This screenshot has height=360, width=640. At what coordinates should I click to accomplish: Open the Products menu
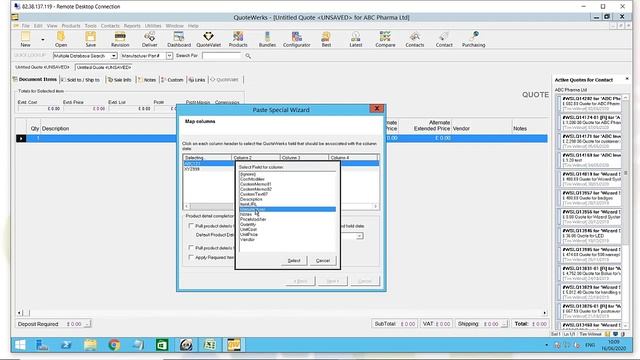pyautogui.click(x=71, y=26)
